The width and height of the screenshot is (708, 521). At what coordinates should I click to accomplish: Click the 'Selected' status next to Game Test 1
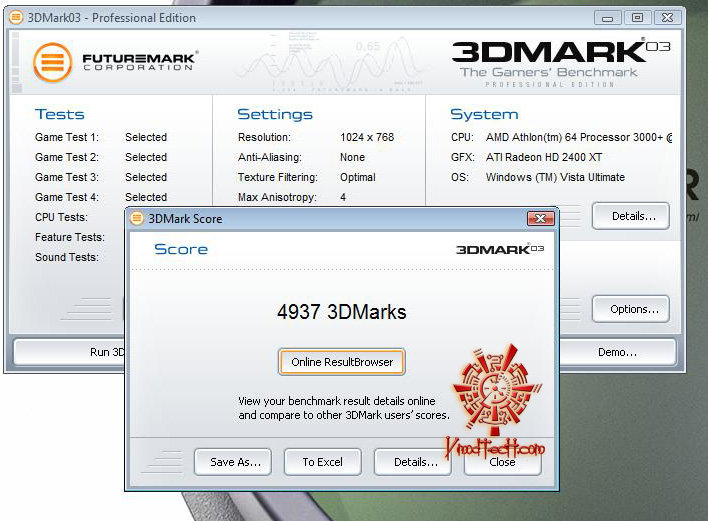[x=146, y=137]
